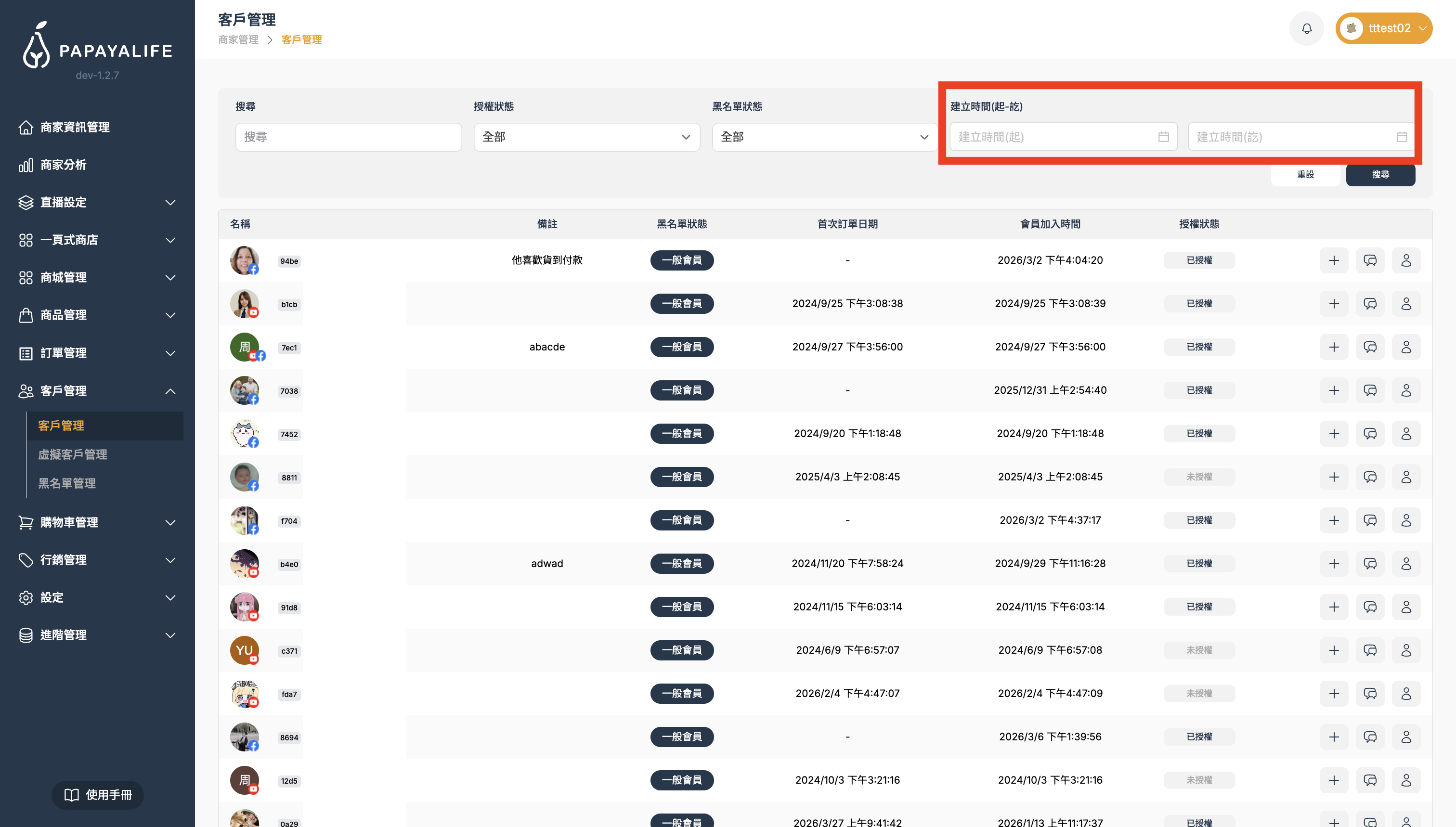Click profile icon for customer 7ec1
Viewport: 1456px width, 827px height.
1406,347
